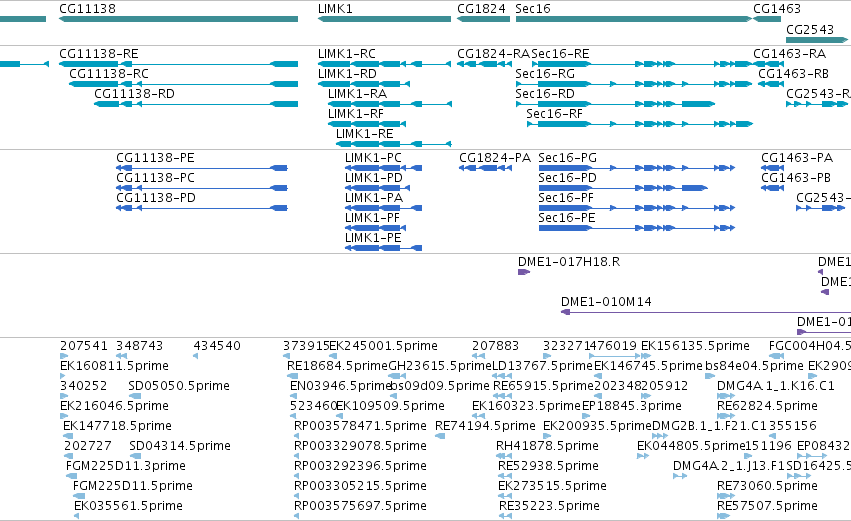The image size is (851, 521).
Task: Click transcript Sec16-RD
Action: (615, 104)
